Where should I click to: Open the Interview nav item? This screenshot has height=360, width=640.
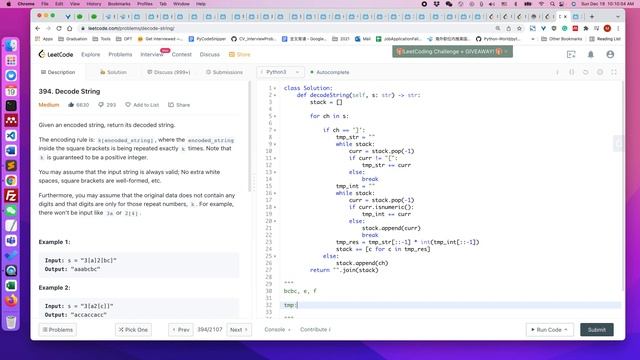coord(152,54)
